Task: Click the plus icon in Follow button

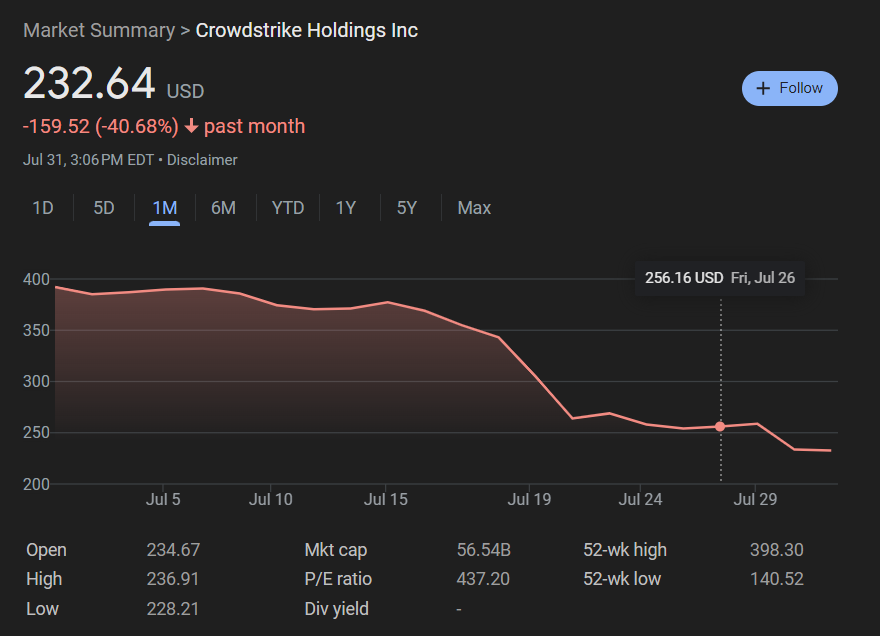Action: (763, 88)
